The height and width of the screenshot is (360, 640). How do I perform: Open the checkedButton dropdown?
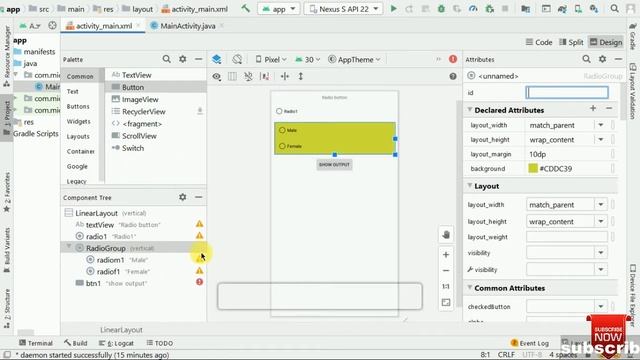(600, 307)
